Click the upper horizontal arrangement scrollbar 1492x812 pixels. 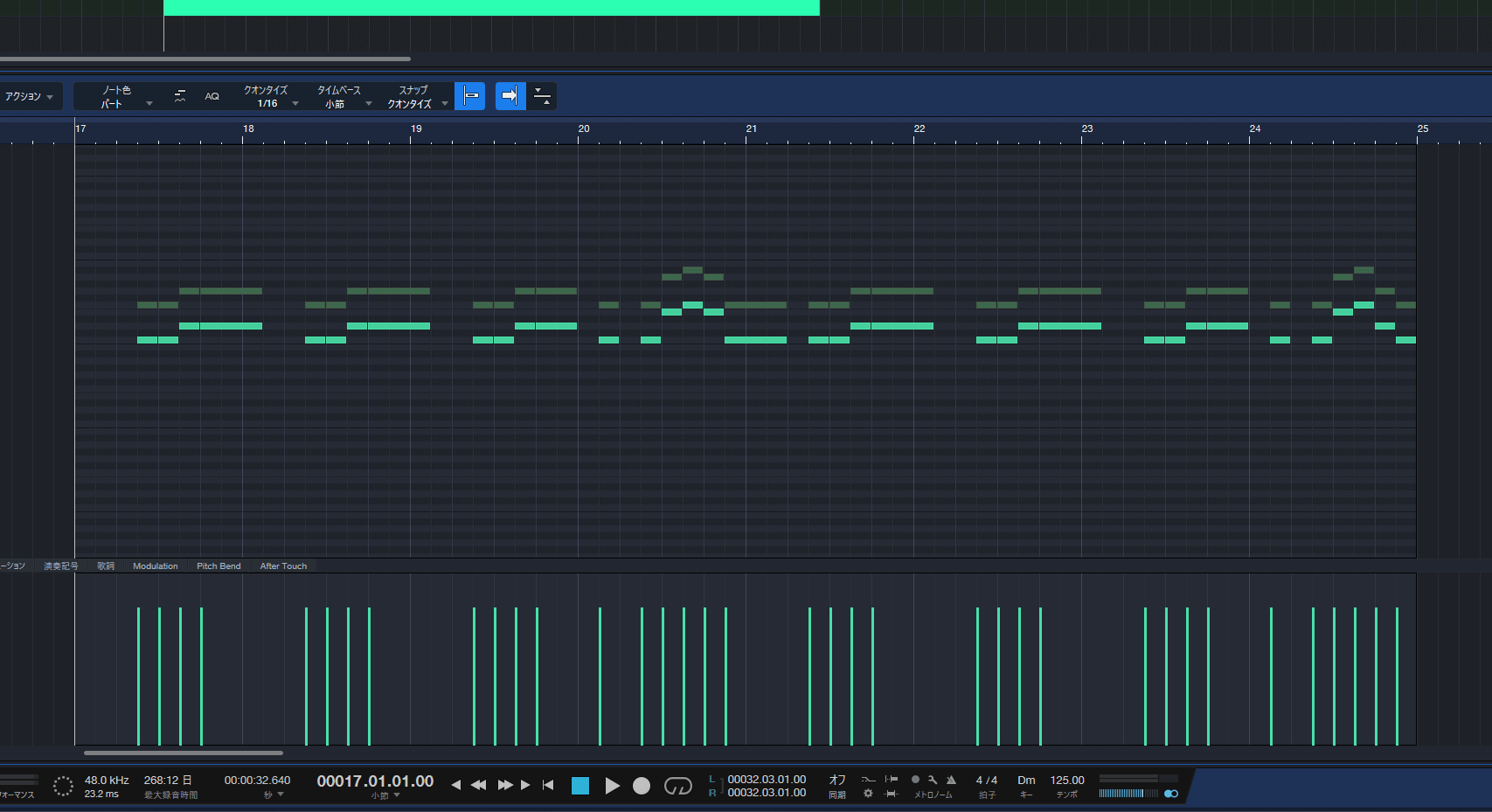pyautogui.click(x=205, y=59)
